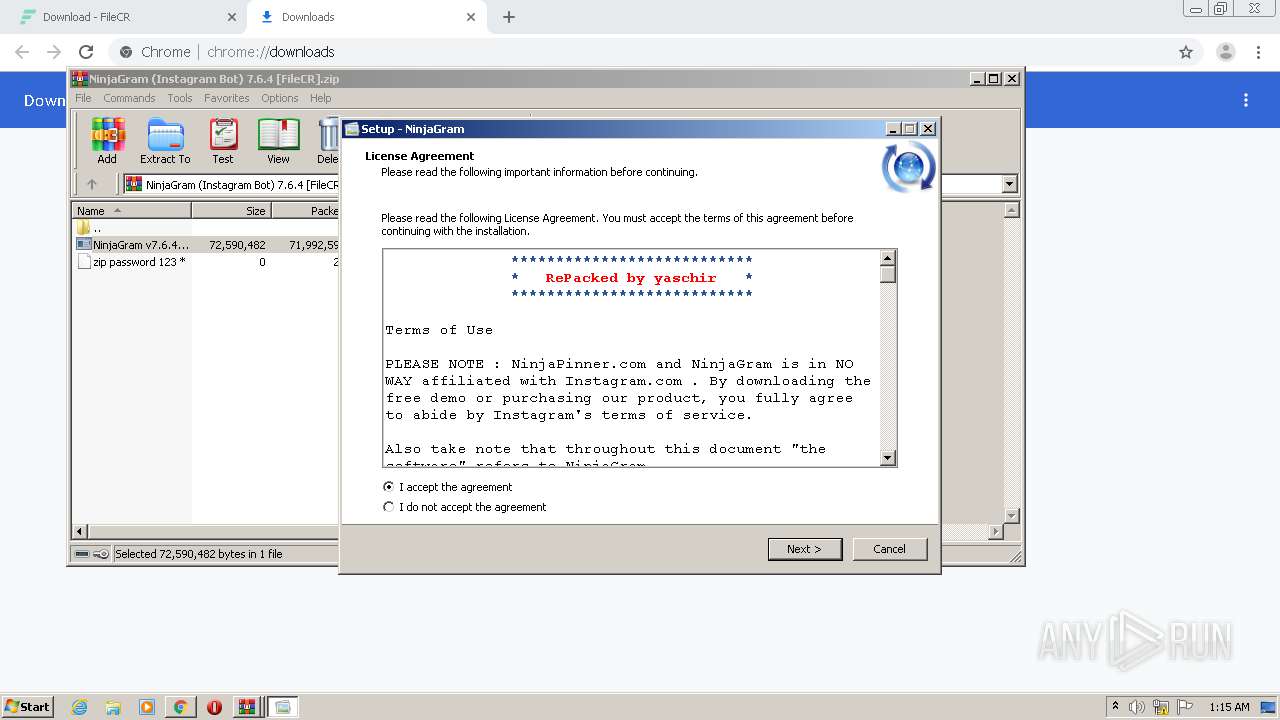The width and height of the screenshot is (1280, 720).
Task: Open the Favorites menu in WinRAR
Action: (227, 98)
